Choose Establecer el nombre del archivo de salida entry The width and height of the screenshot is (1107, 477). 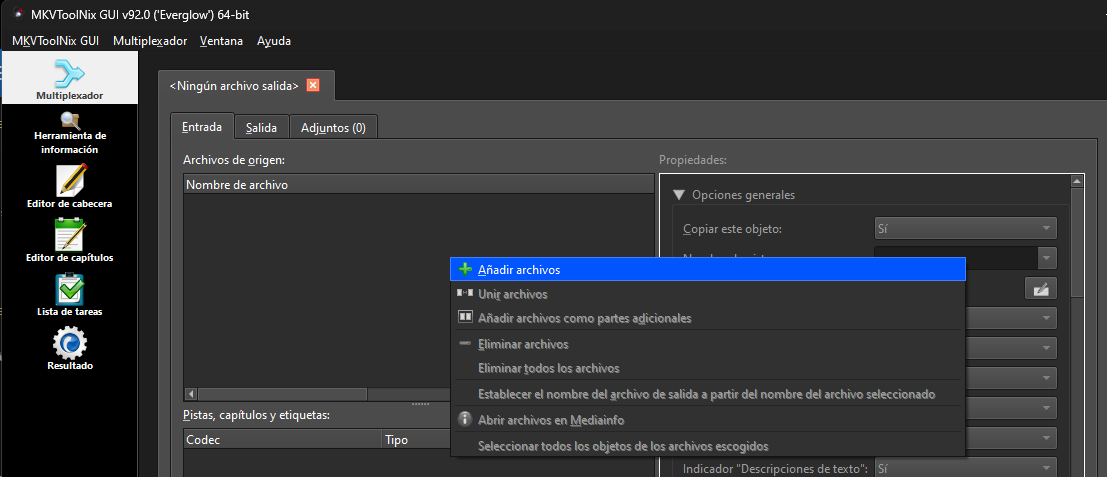click(x=707, y=394)
